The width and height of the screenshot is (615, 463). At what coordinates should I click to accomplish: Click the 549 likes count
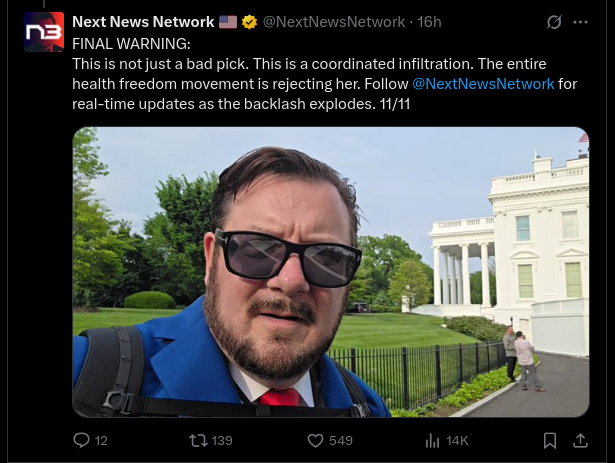click(x=341, y=440)
